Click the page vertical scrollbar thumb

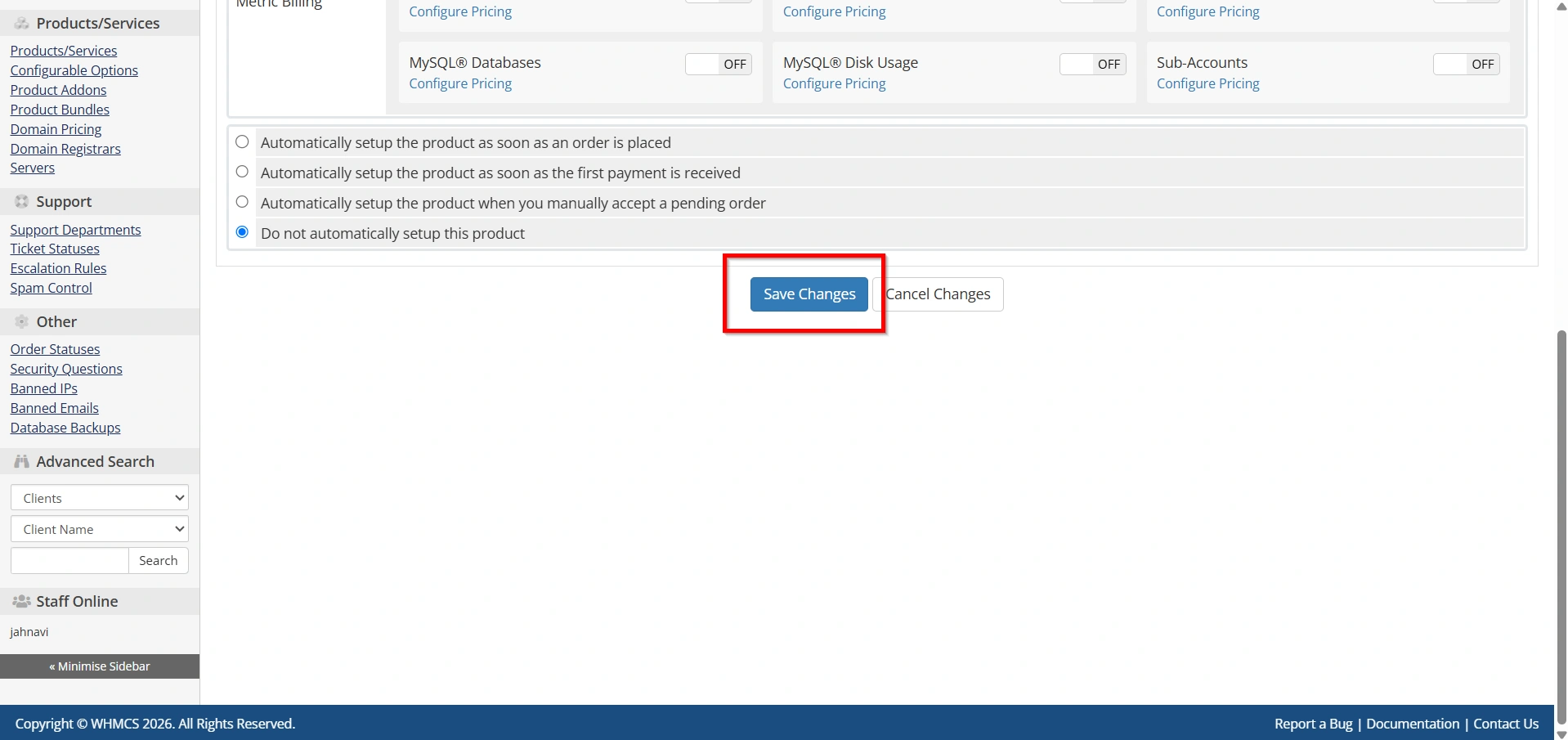click(1561, 528)
